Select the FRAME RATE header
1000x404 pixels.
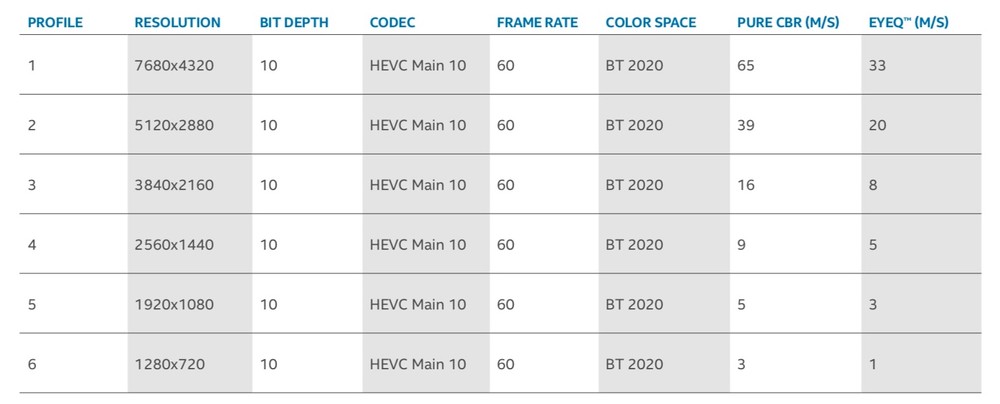(x=538, y=22)
